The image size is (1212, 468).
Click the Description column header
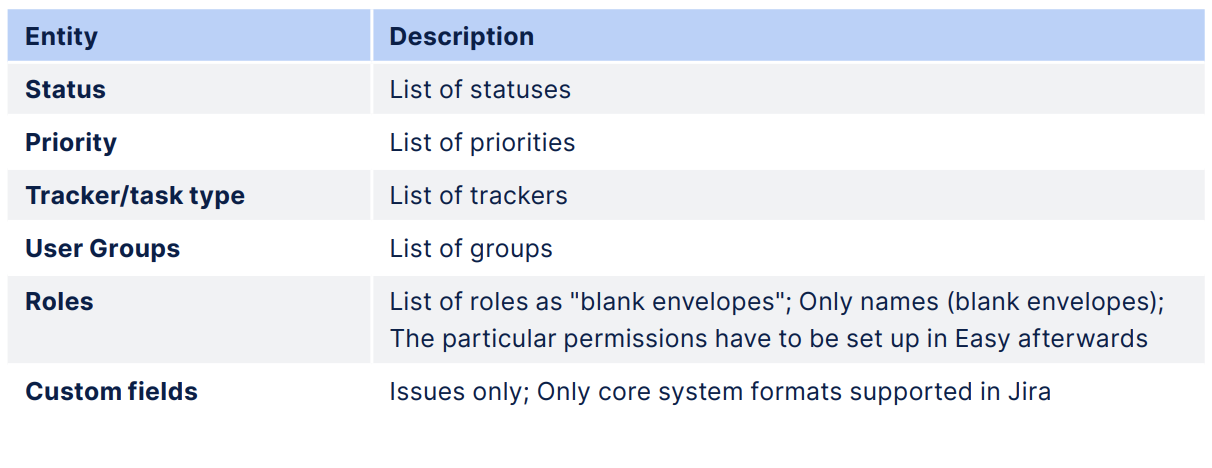coord(461,37)
